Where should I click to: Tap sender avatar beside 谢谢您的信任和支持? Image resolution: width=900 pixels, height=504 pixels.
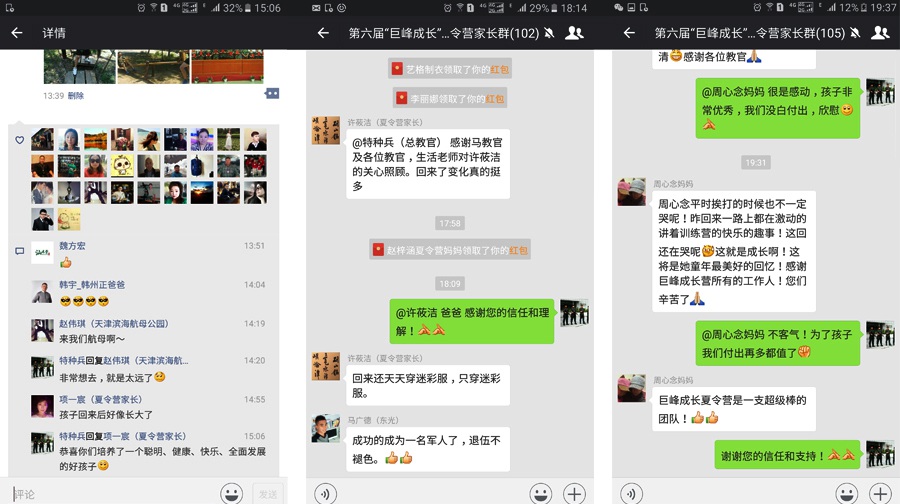point(880,455)
